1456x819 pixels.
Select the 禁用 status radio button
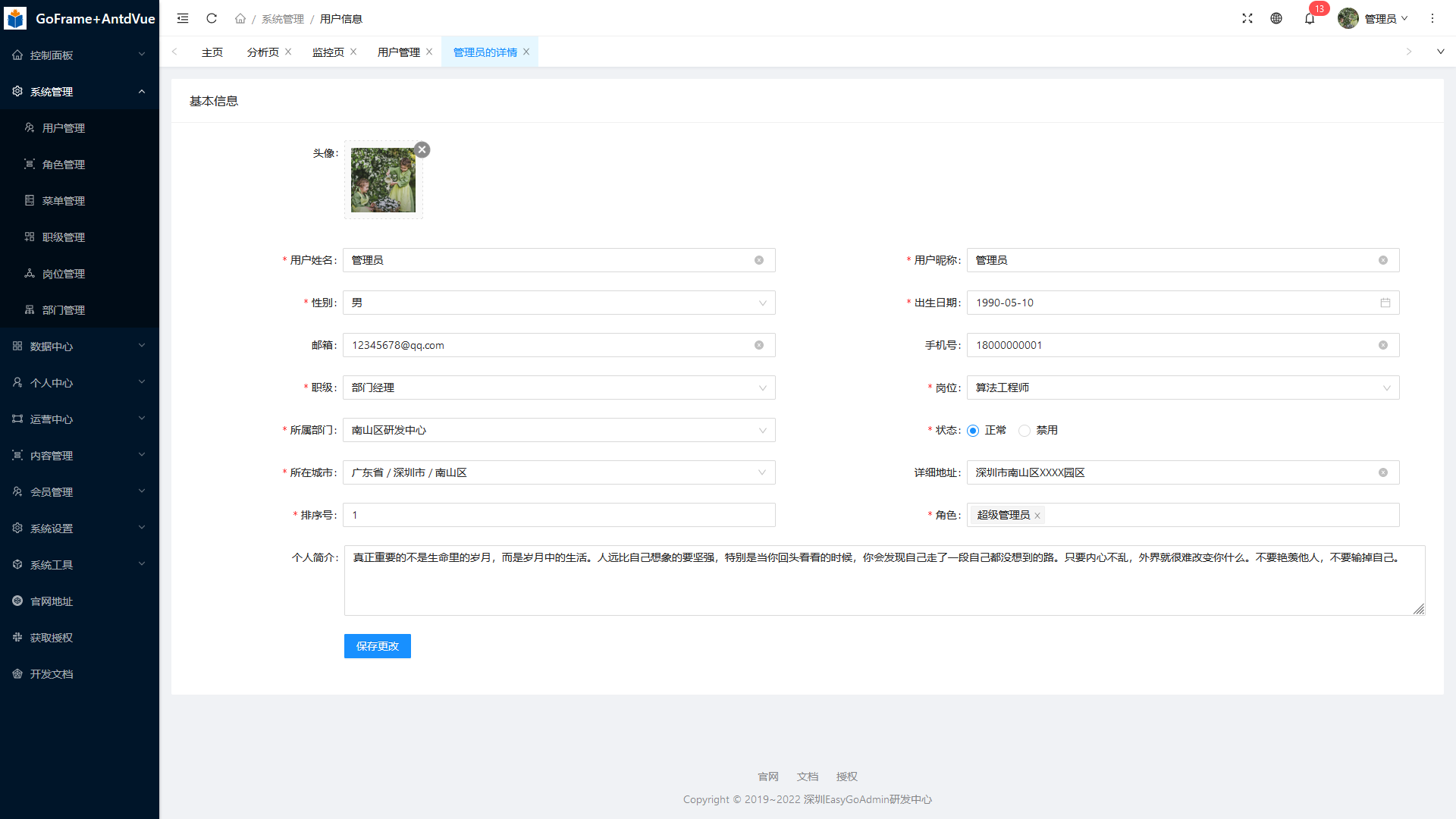click(1025, 431)
